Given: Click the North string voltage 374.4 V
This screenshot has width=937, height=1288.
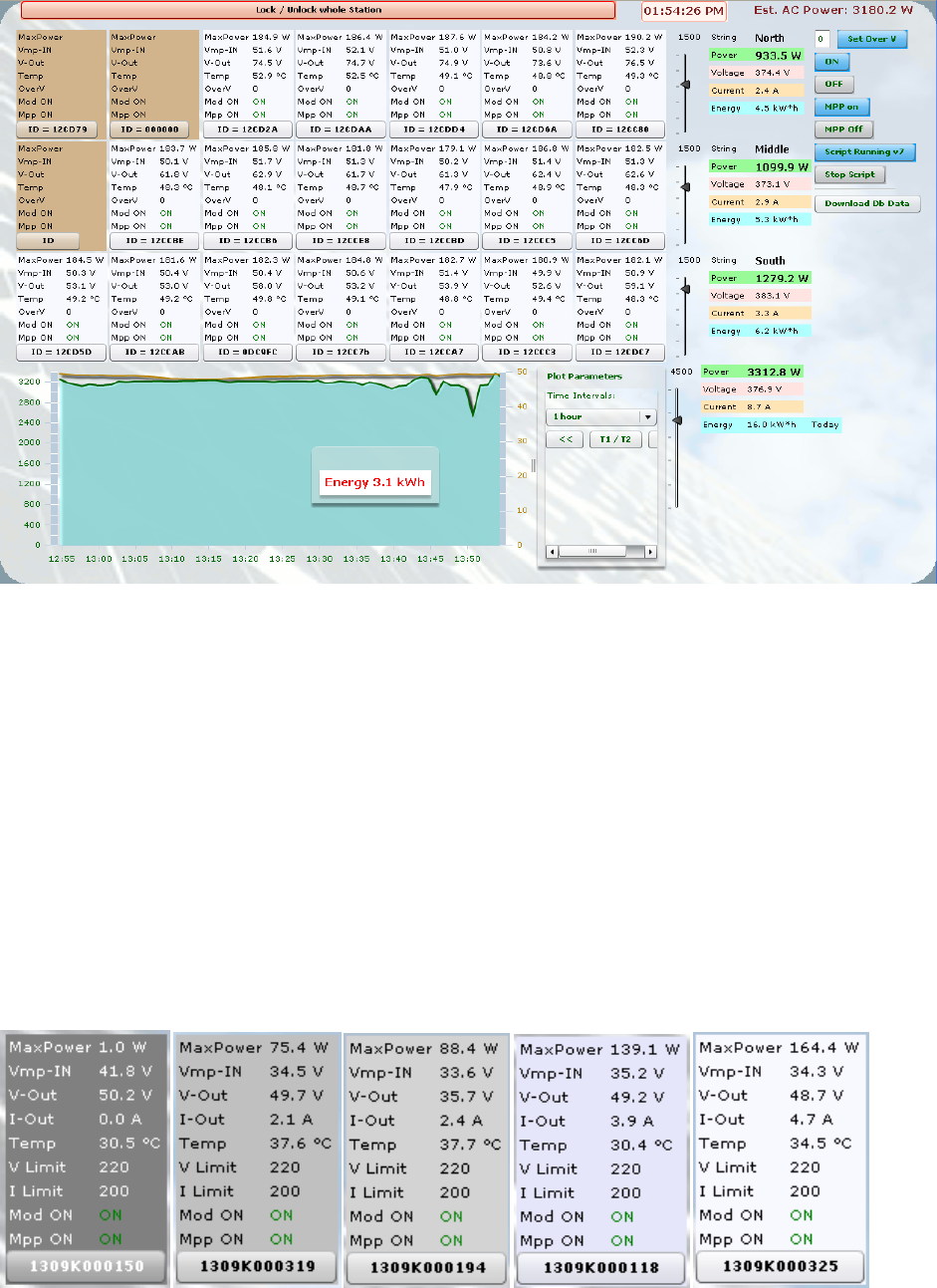Looking at the screenshot, I should click(x=773, y=73).
